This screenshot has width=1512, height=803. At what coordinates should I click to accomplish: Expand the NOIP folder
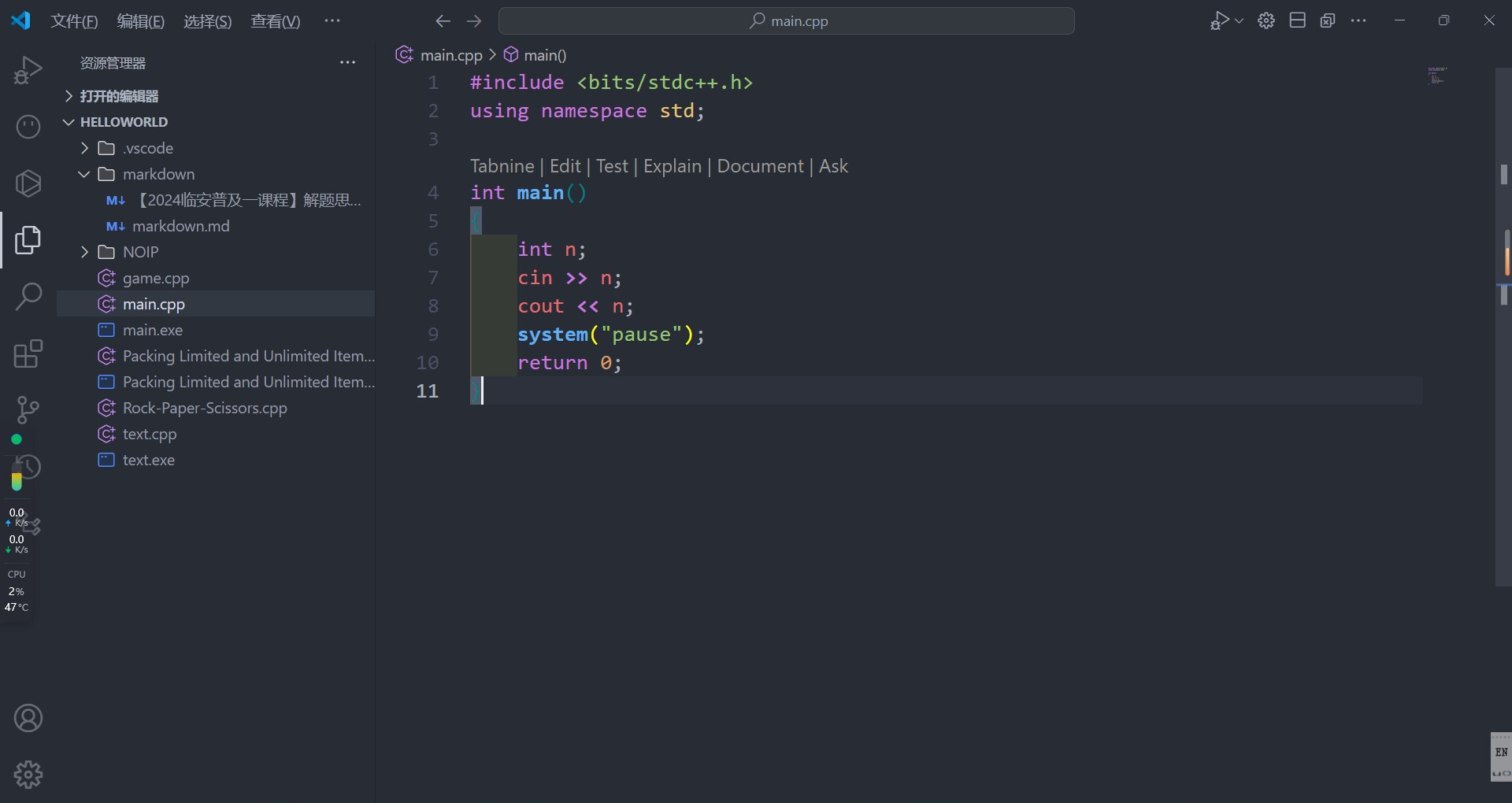[x=140, y=252]
